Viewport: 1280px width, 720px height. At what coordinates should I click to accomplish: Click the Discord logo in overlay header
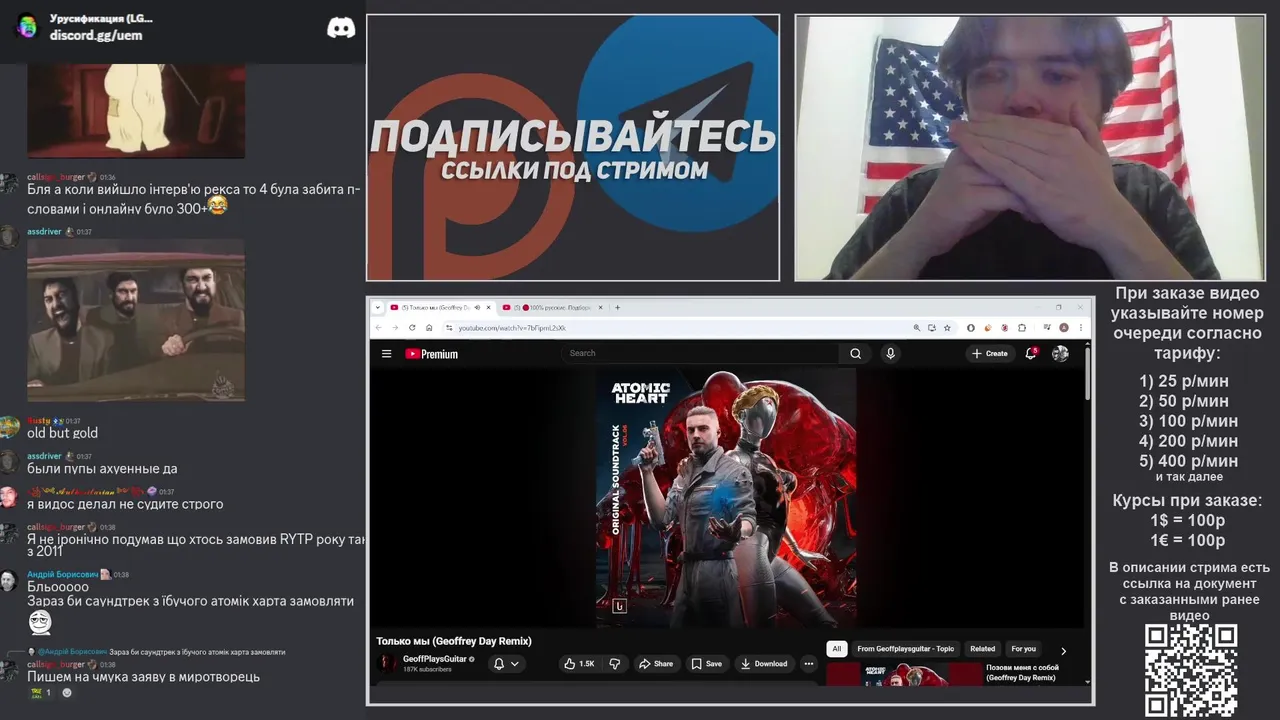point(341,28)
